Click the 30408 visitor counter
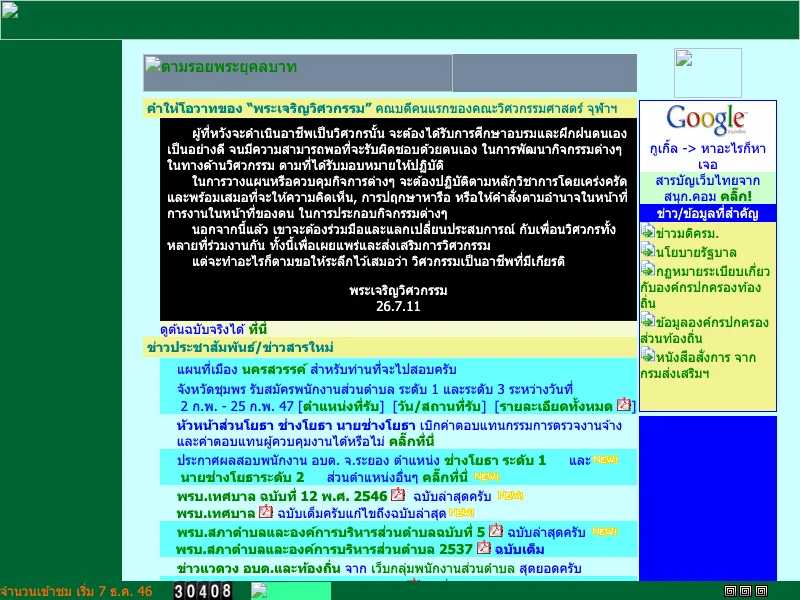Image resolution: width=800 pixels, height=600 pixels. (x=203, y=591)
